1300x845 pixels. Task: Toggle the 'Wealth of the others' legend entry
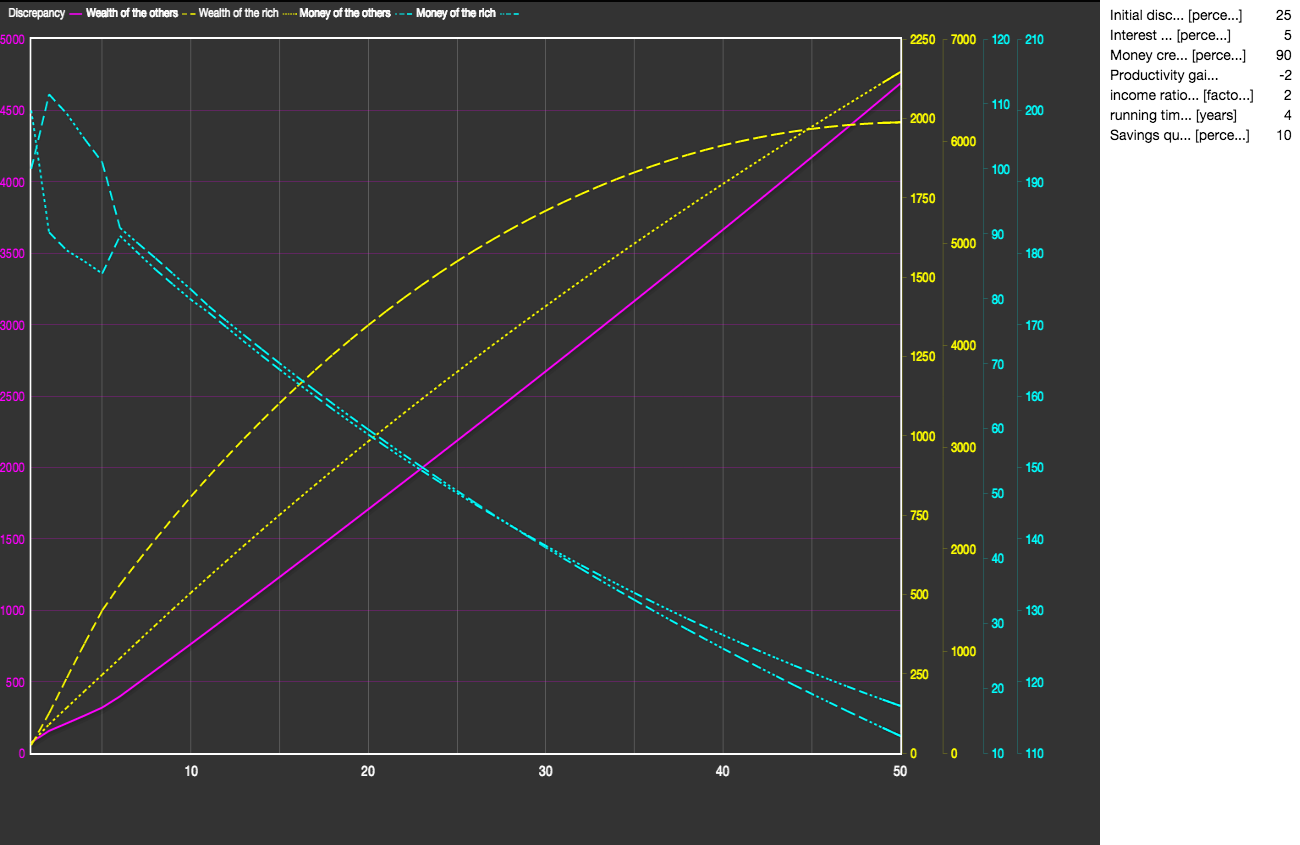(x=132, y=13)
